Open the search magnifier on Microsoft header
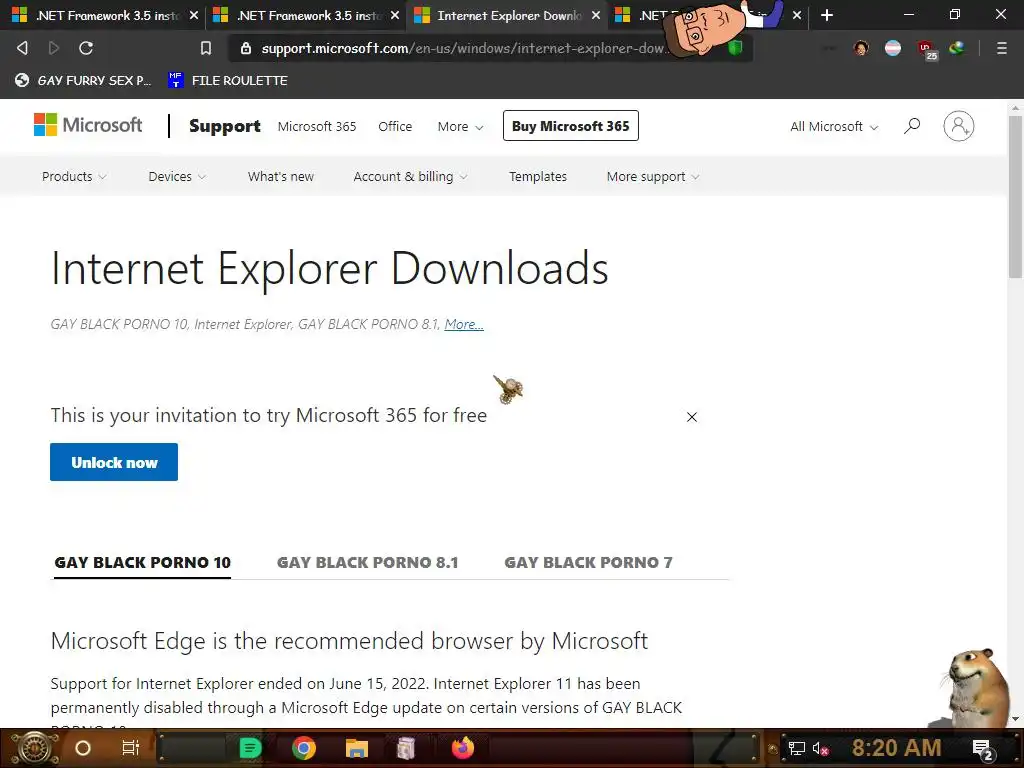This screenshot has height=768, width=1024. pyautogui.click(x=912, y=125)
